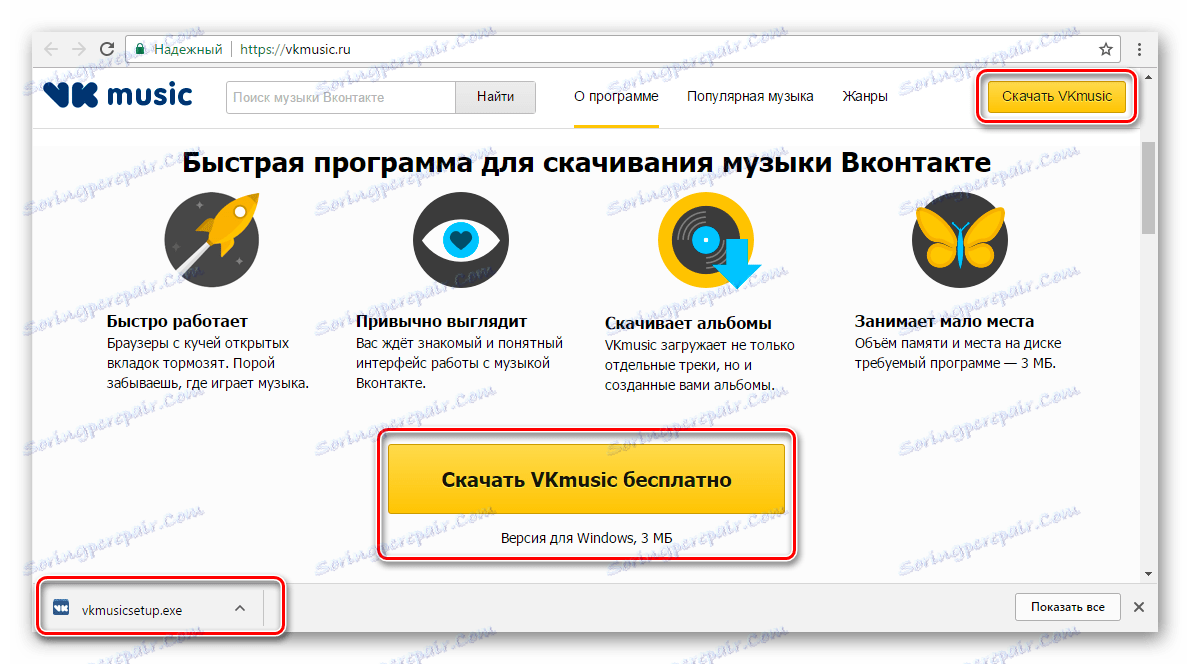Expand the vkmusicsetup.exe download chevron
This screenshot has height=664, width=1190.
(x=239, y=607)
